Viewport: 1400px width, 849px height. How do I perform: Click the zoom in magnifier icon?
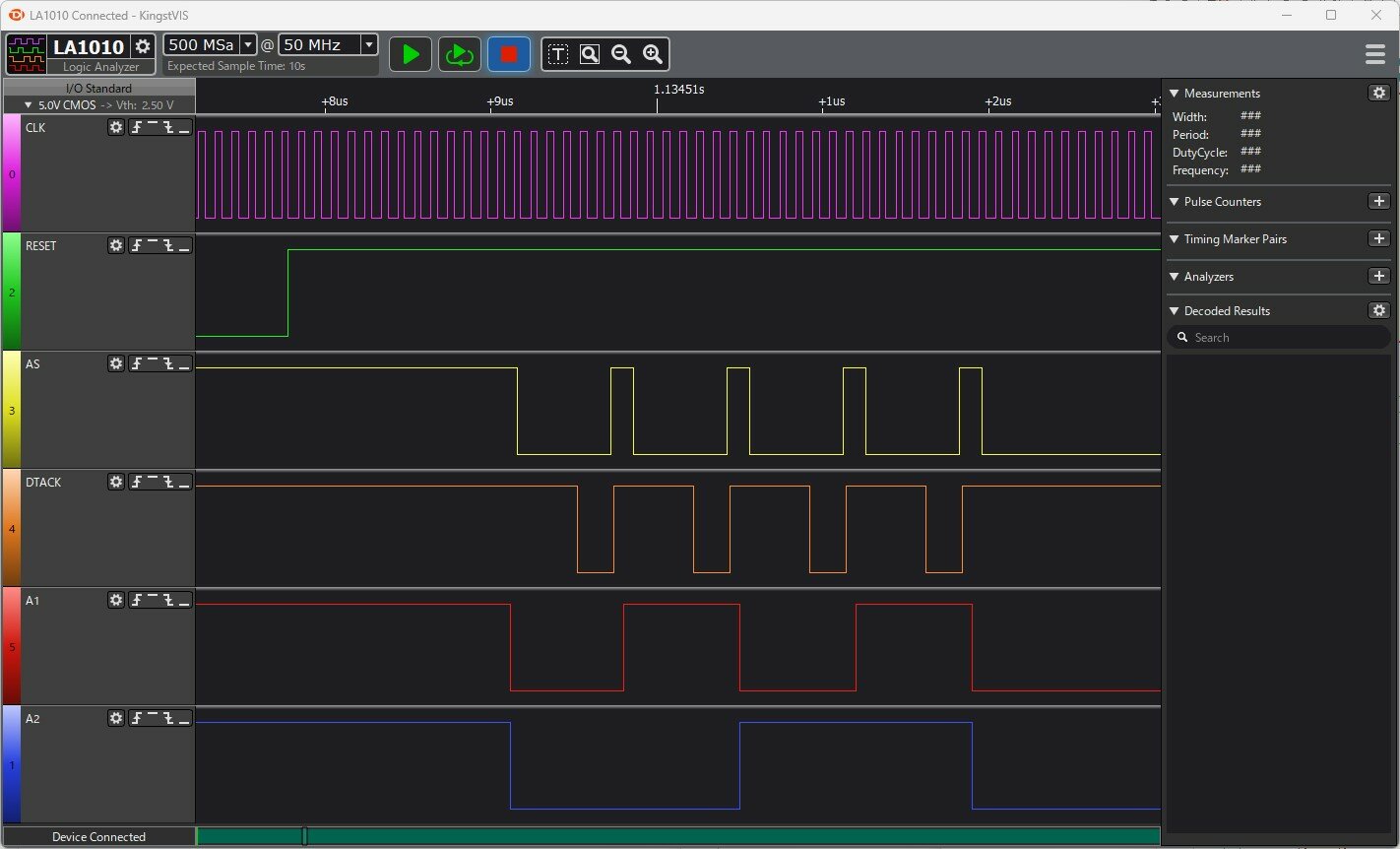(x=653, y=54)
